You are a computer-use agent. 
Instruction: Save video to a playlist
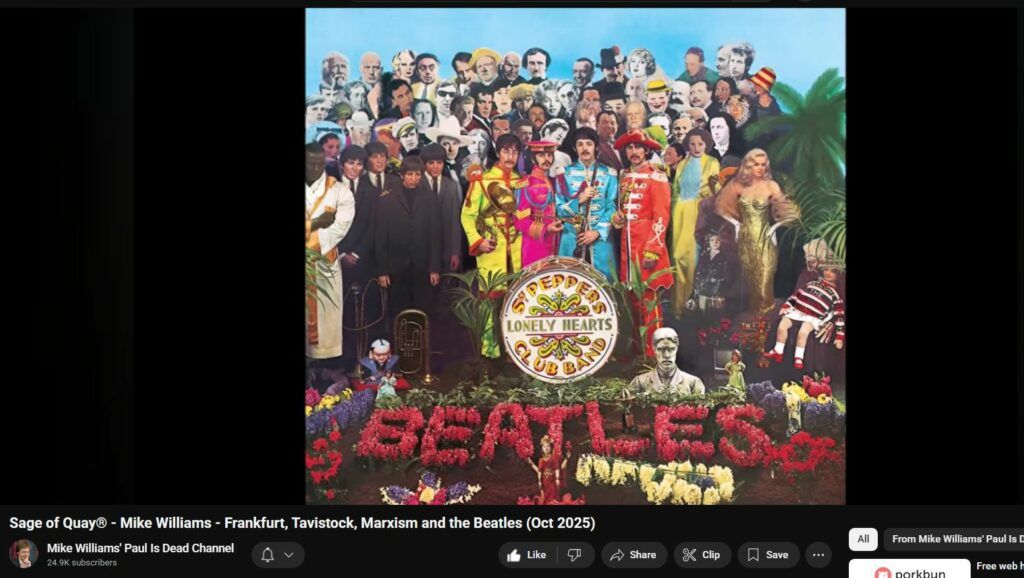768,555
